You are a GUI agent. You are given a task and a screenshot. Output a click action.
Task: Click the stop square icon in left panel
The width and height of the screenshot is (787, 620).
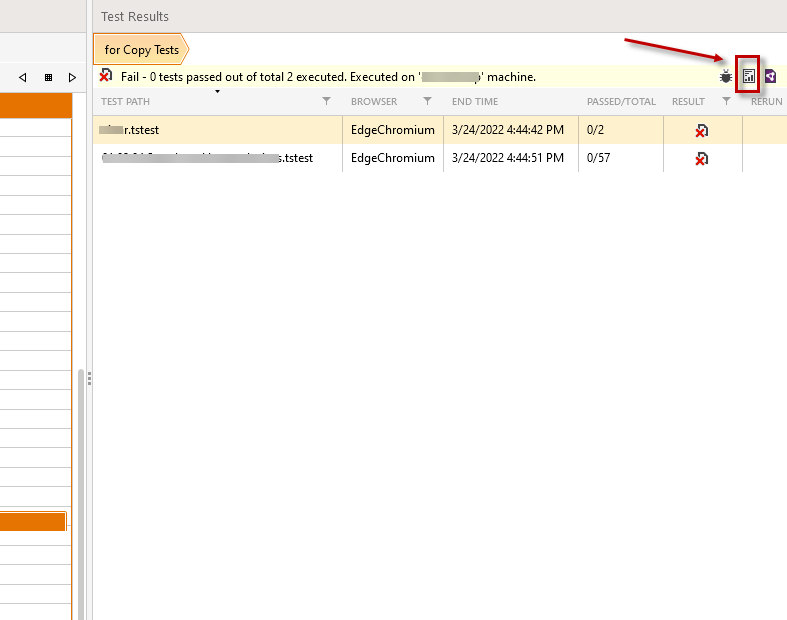coord(48,77)
